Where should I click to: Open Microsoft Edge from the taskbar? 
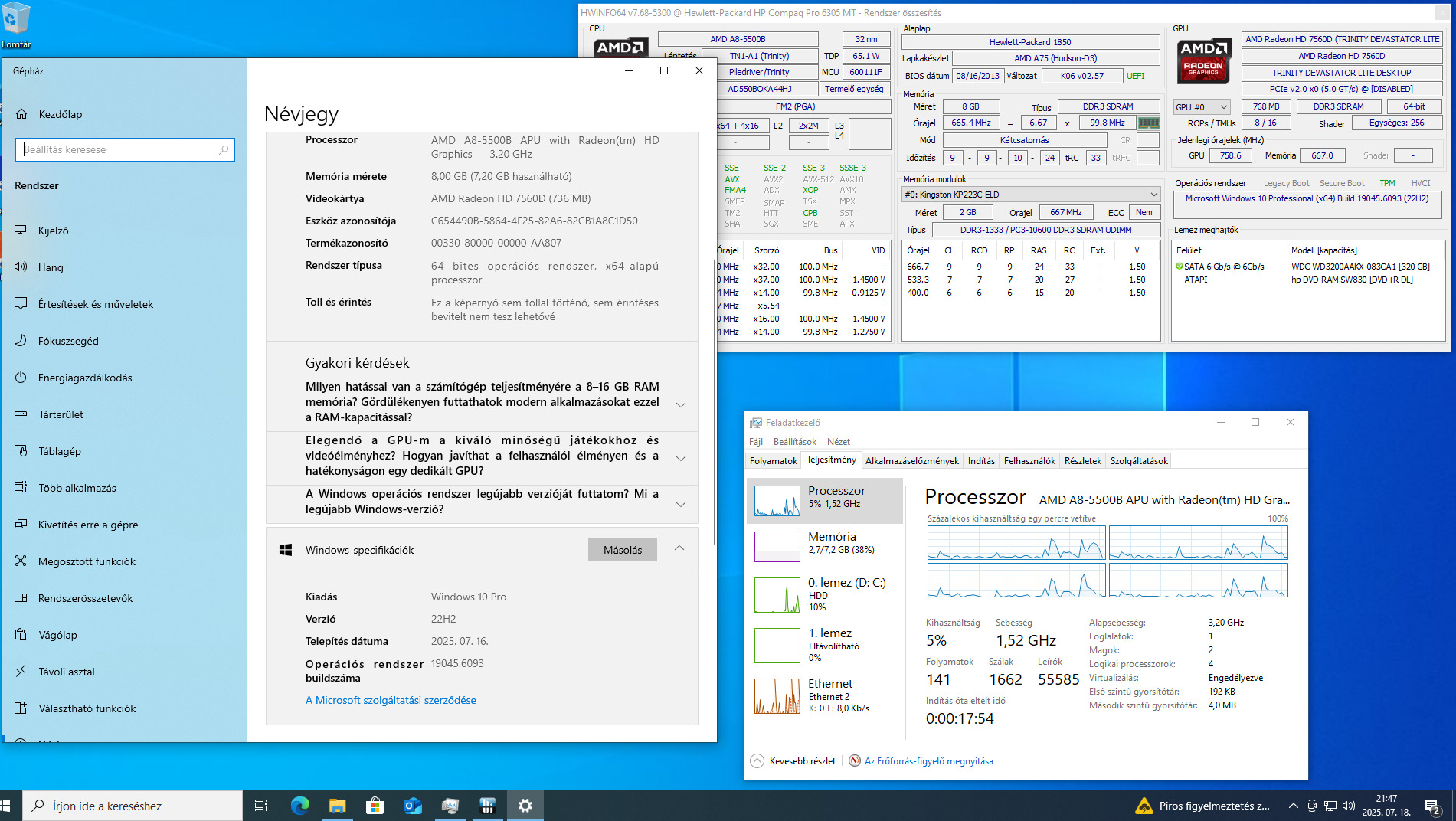pos(299,806)
